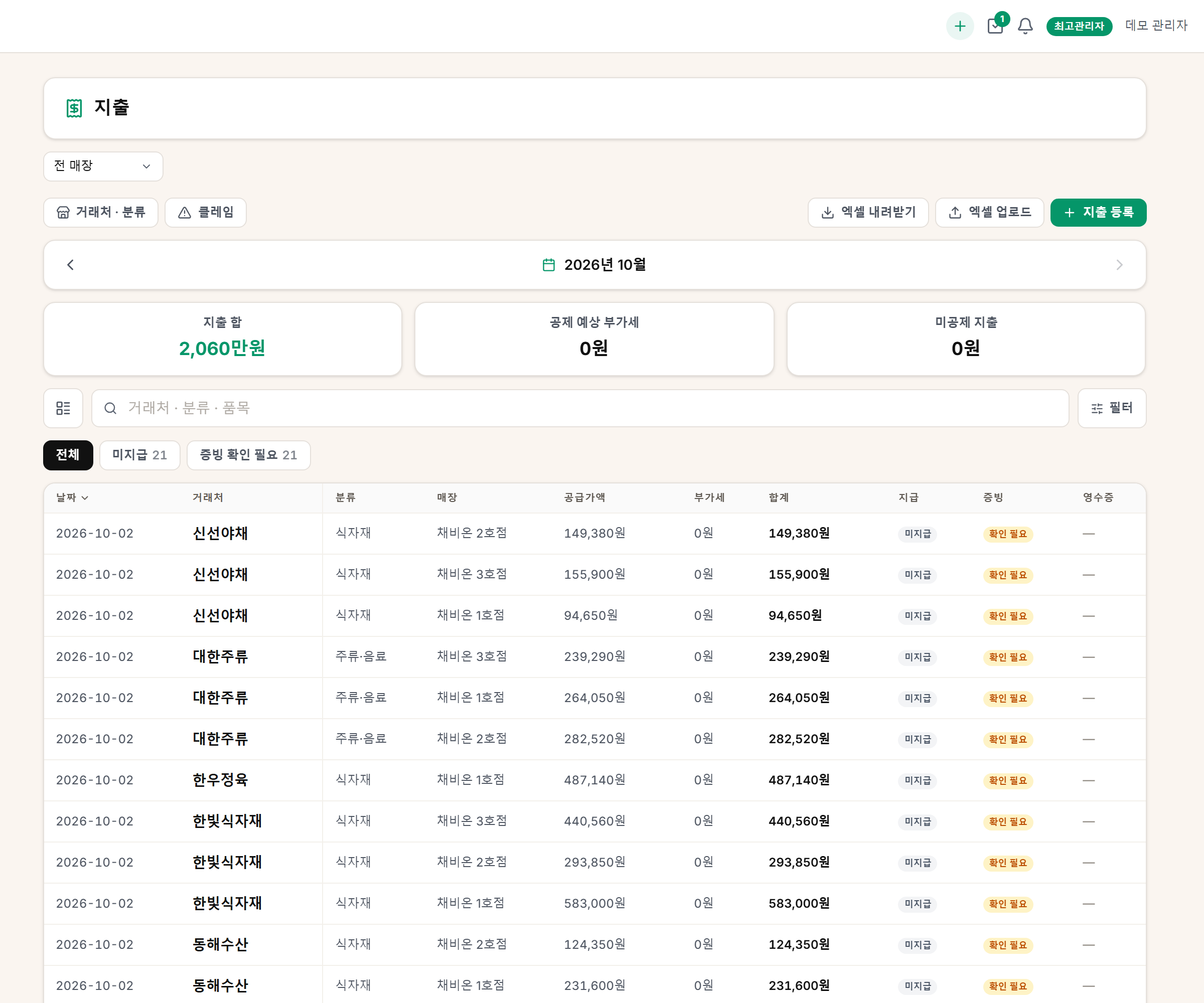The width and height of the screenshot is (1204, 1003).
Task: Click 한빛식자재 in the 440,560원 row
Action: [227, 821]
